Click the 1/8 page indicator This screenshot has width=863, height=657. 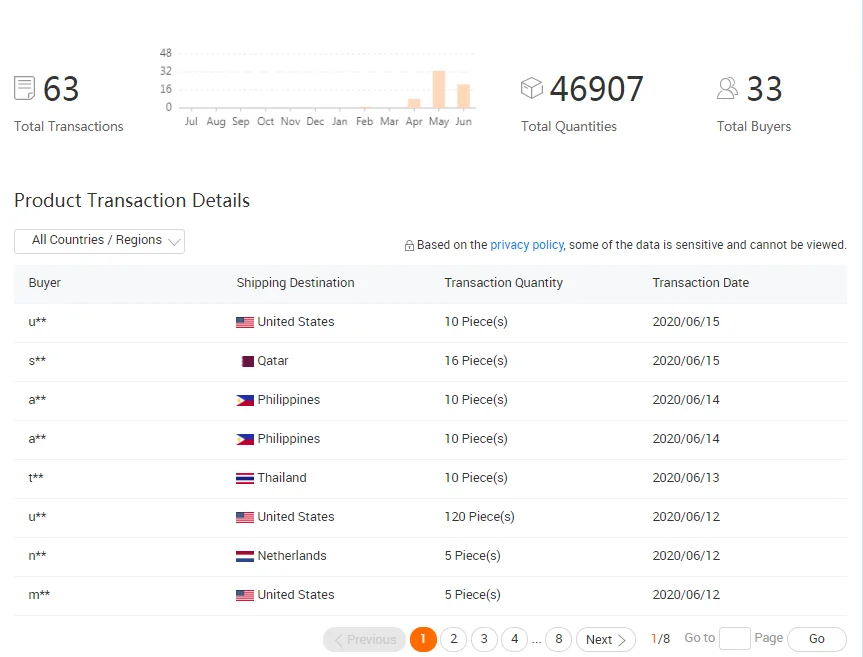coord(660,639)
